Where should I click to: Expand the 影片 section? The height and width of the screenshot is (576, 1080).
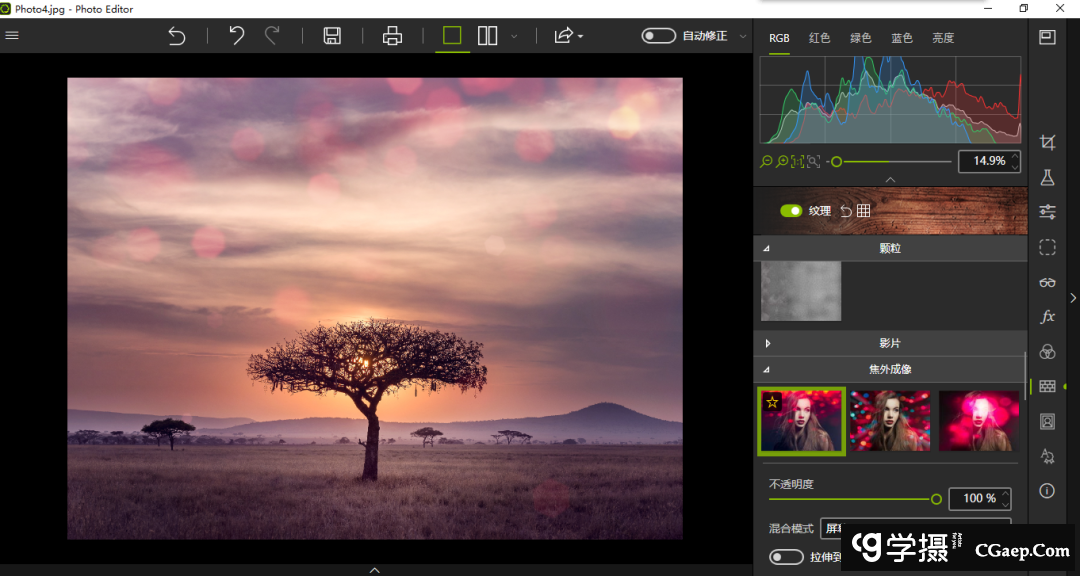[x=890, y=343]
